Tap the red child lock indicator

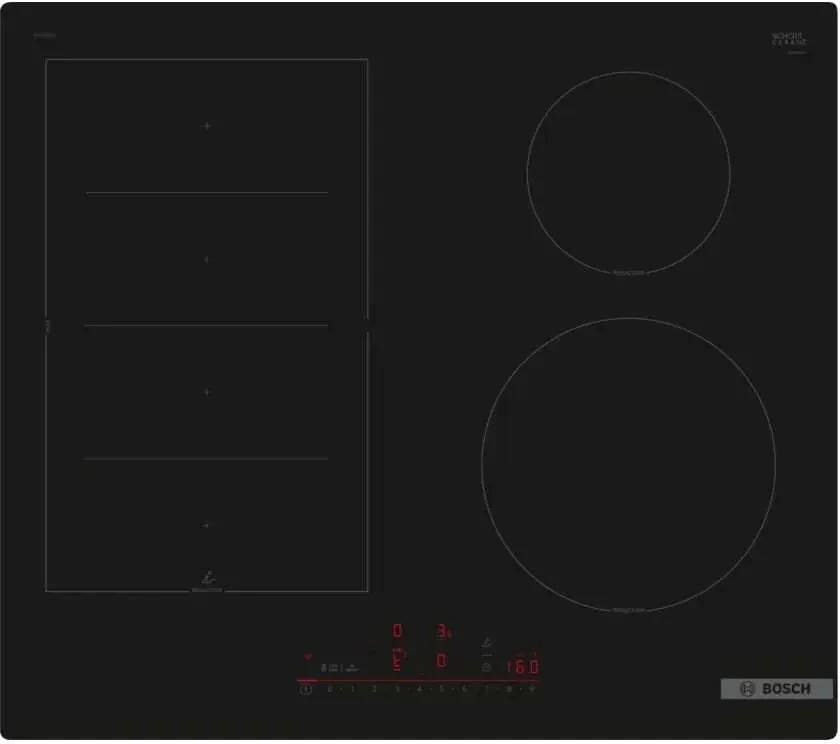pos(308,656)
